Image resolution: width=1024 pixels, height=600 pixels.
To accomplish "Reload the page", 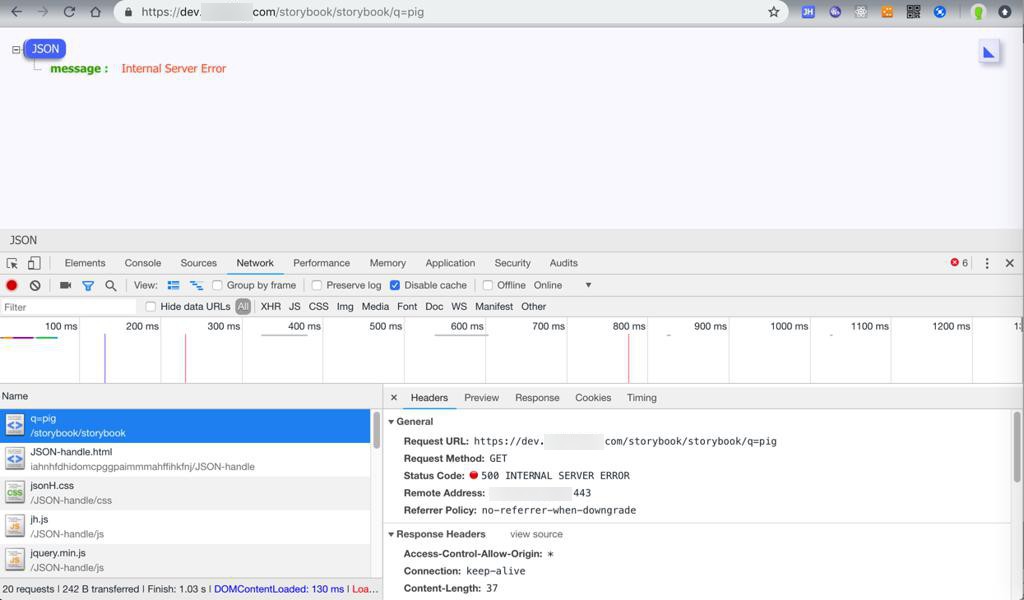I will [69, 12].
